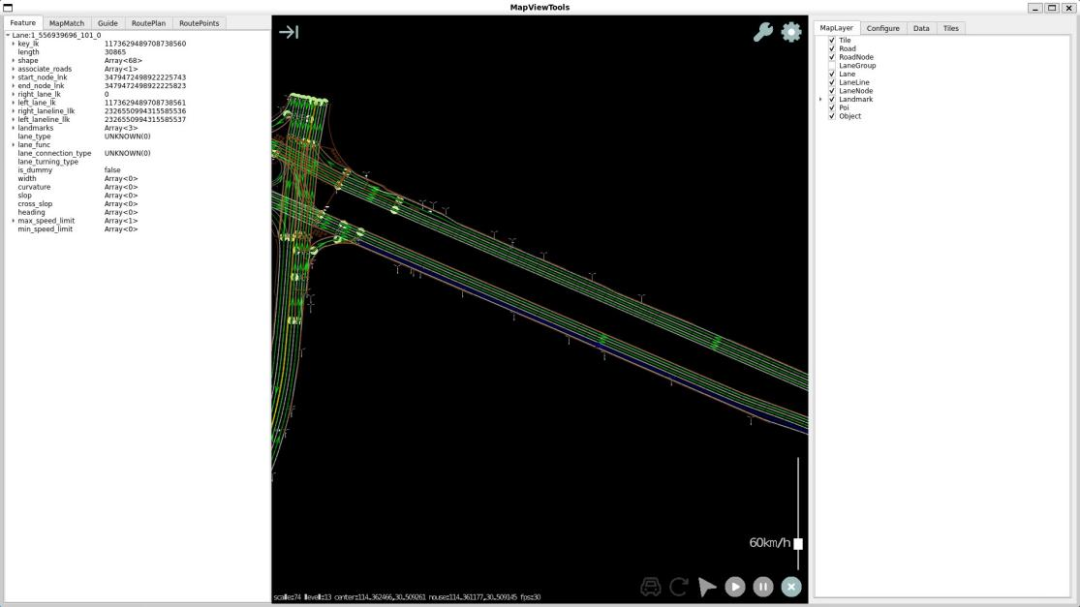Switch to the RoutePlan tab

pos(148,23)
